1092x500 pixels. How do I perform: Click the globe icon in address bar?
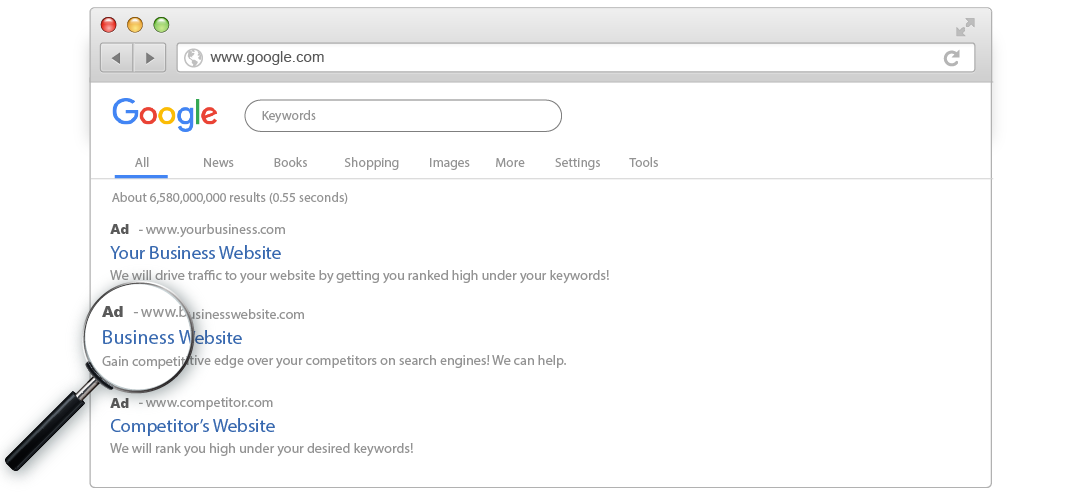click(x=194, y=58)
